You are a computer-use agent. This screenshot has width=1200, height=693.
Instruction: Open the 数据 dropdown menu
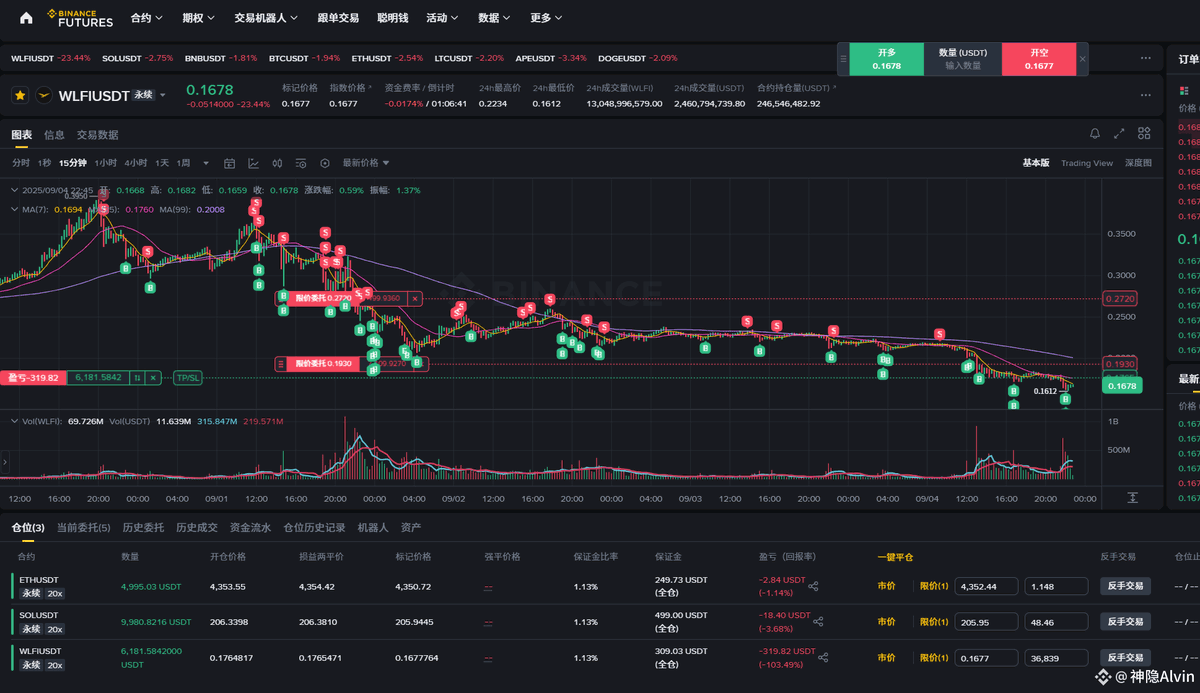tap(494, 18)
